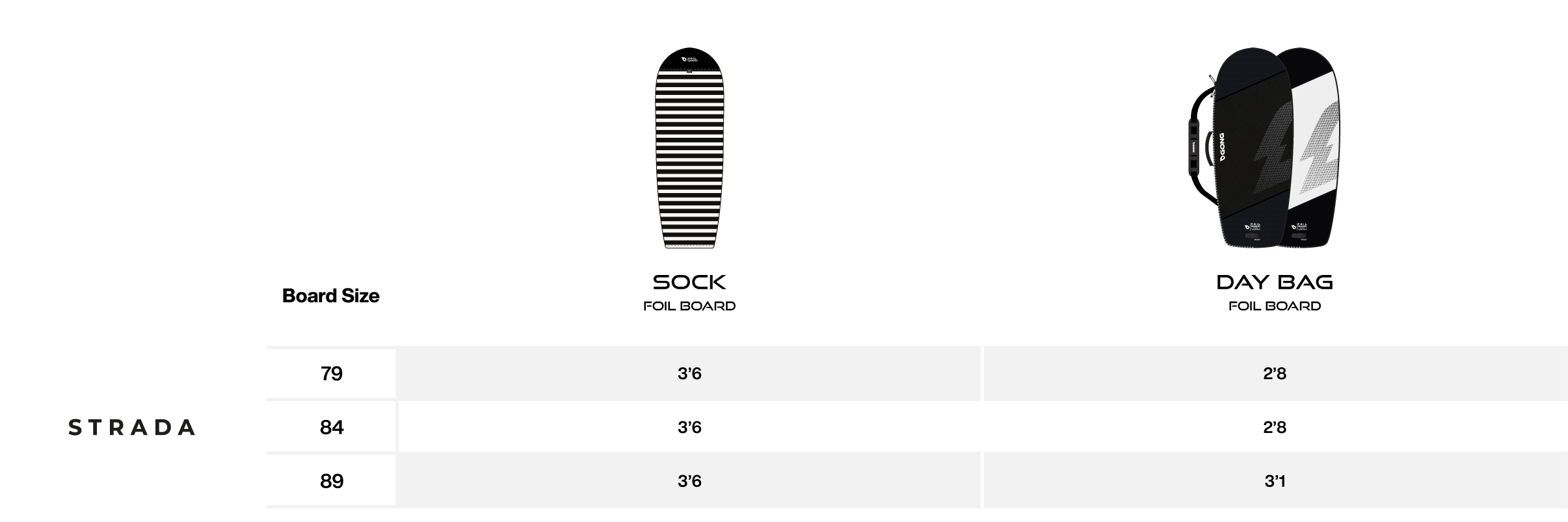Click day bag size 2'8 in the 79 row
This screenshot has width=1568, height=522.
tap(1275, 373)
